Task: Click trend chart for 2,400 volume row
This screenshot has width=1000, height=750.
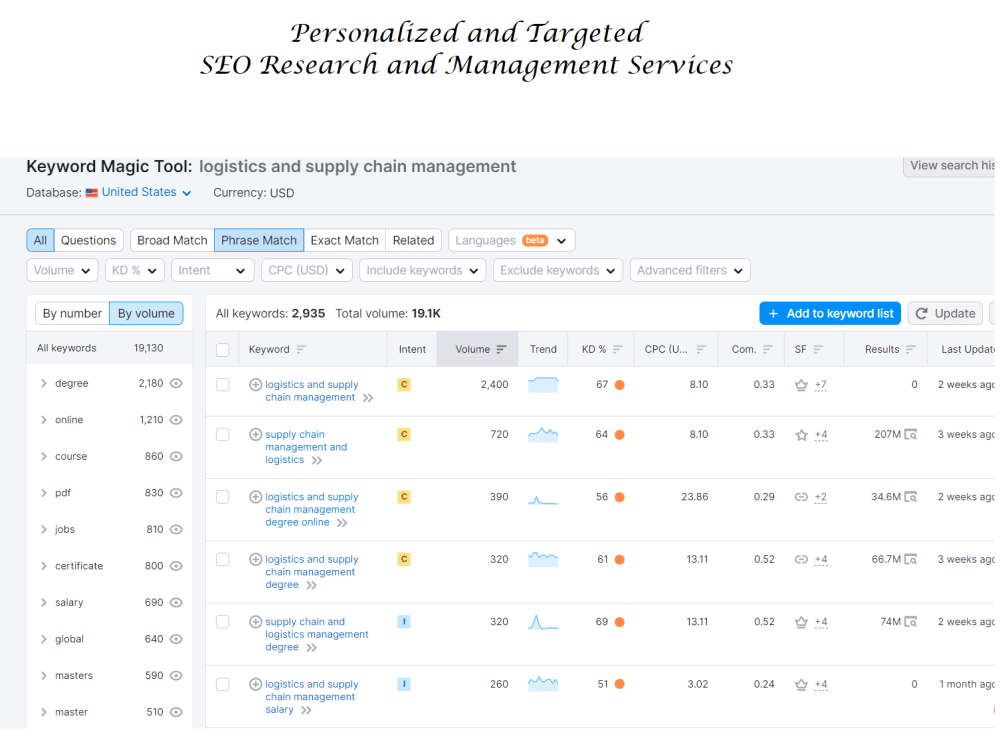Action: (543, 385)
